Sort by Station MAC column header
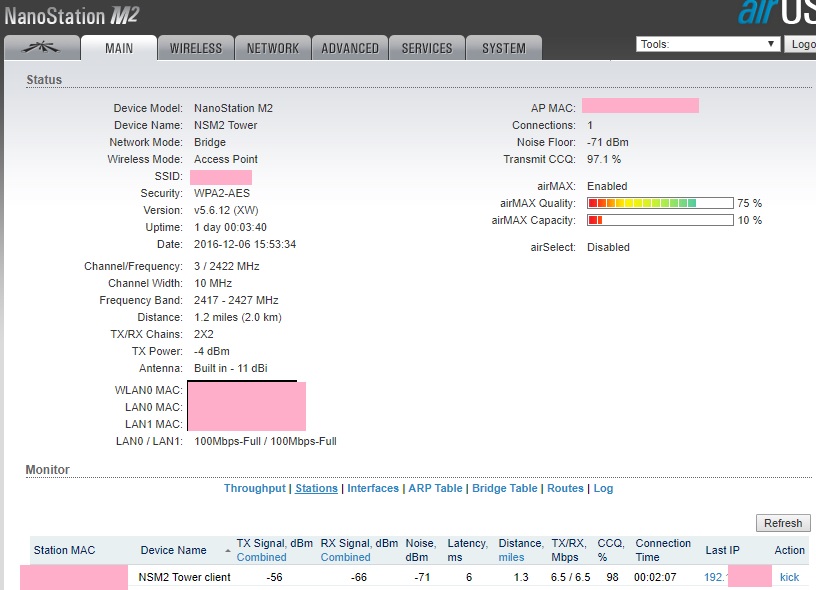Screen dimensions: 816x590 click(x=65, y=550)
